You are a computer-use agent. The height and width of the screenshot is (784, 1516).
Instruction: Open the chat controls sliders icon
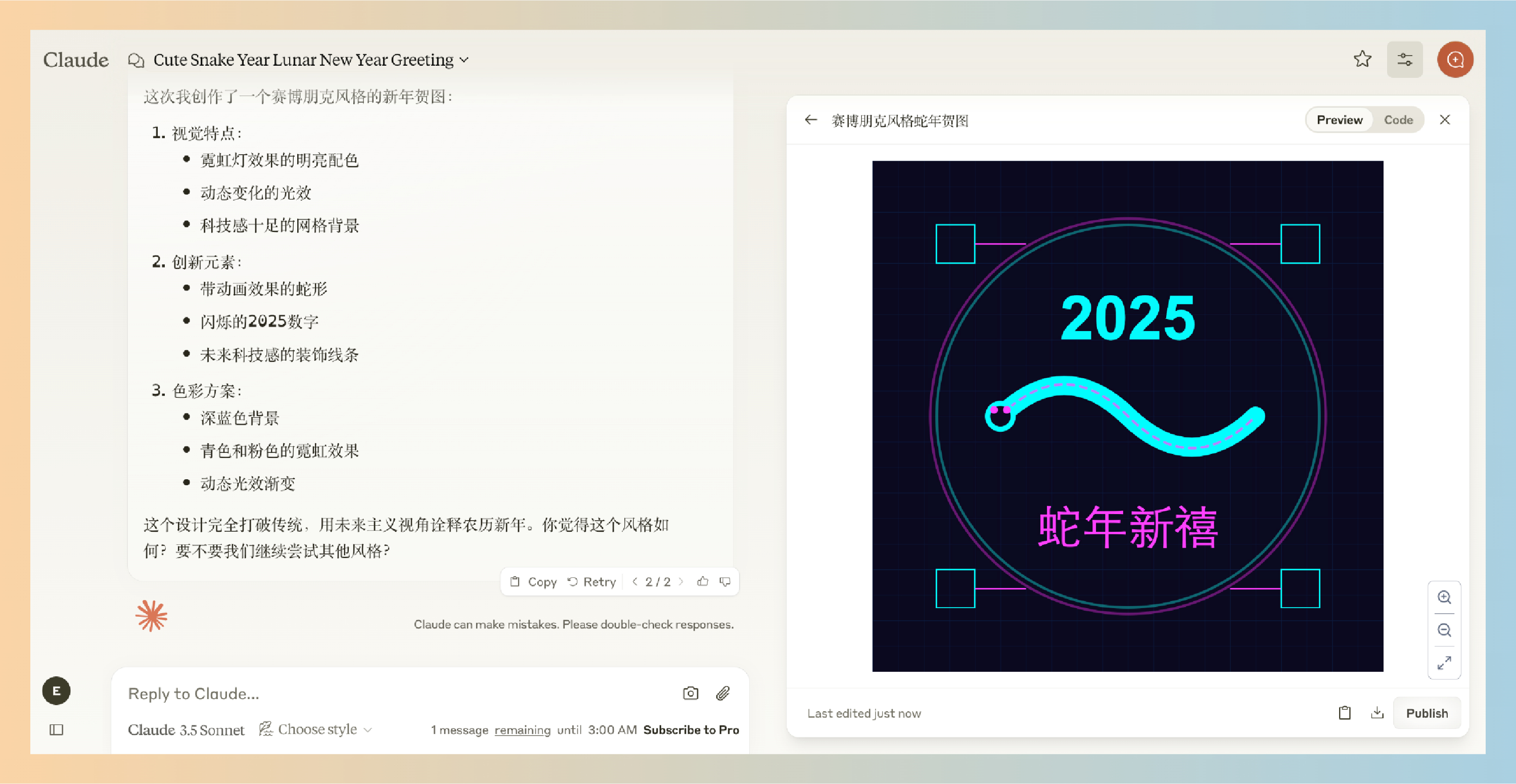(1405, 60)
